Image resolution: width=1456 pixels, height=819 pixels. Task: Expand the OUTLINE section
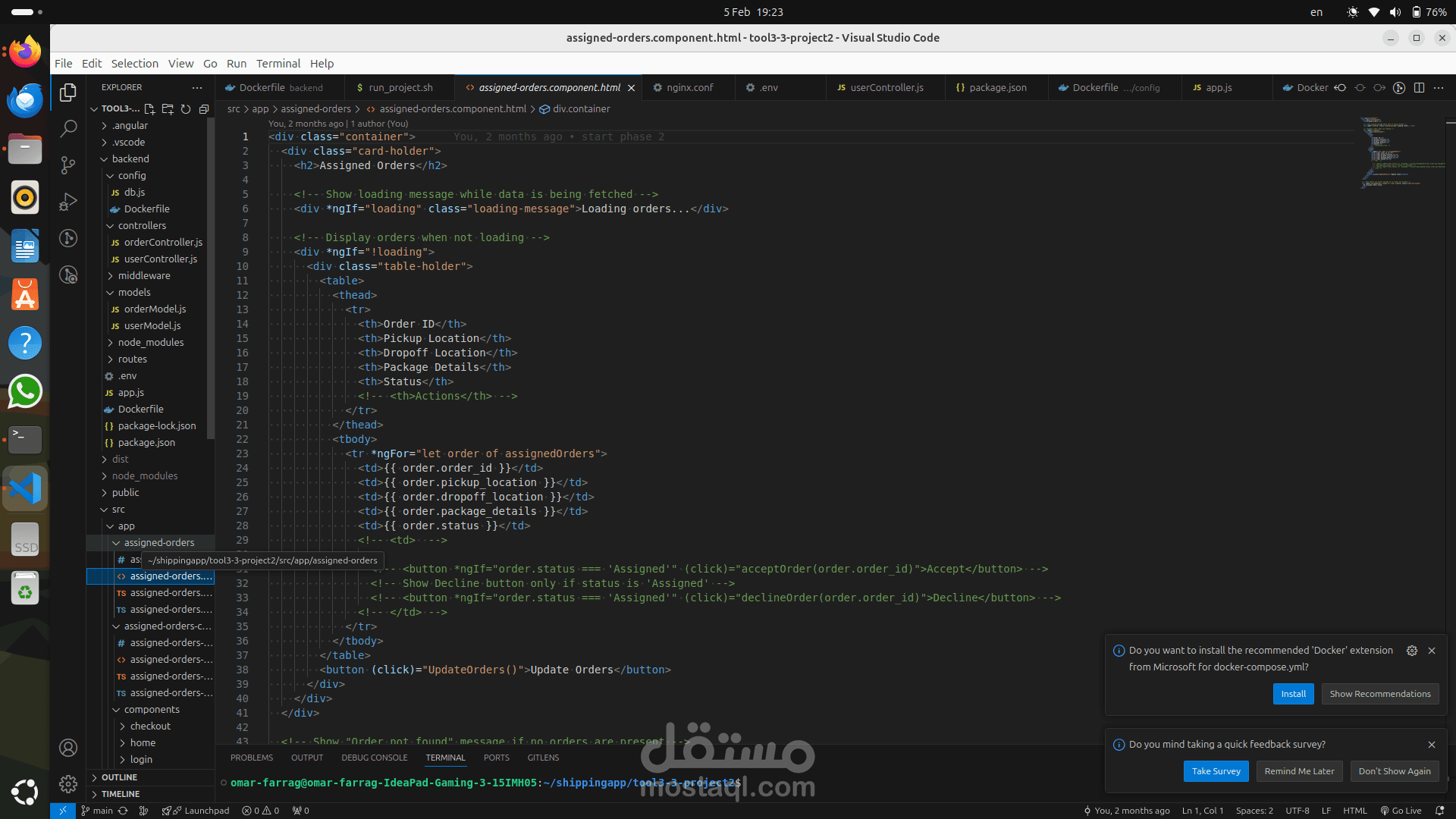coord(119,777)
